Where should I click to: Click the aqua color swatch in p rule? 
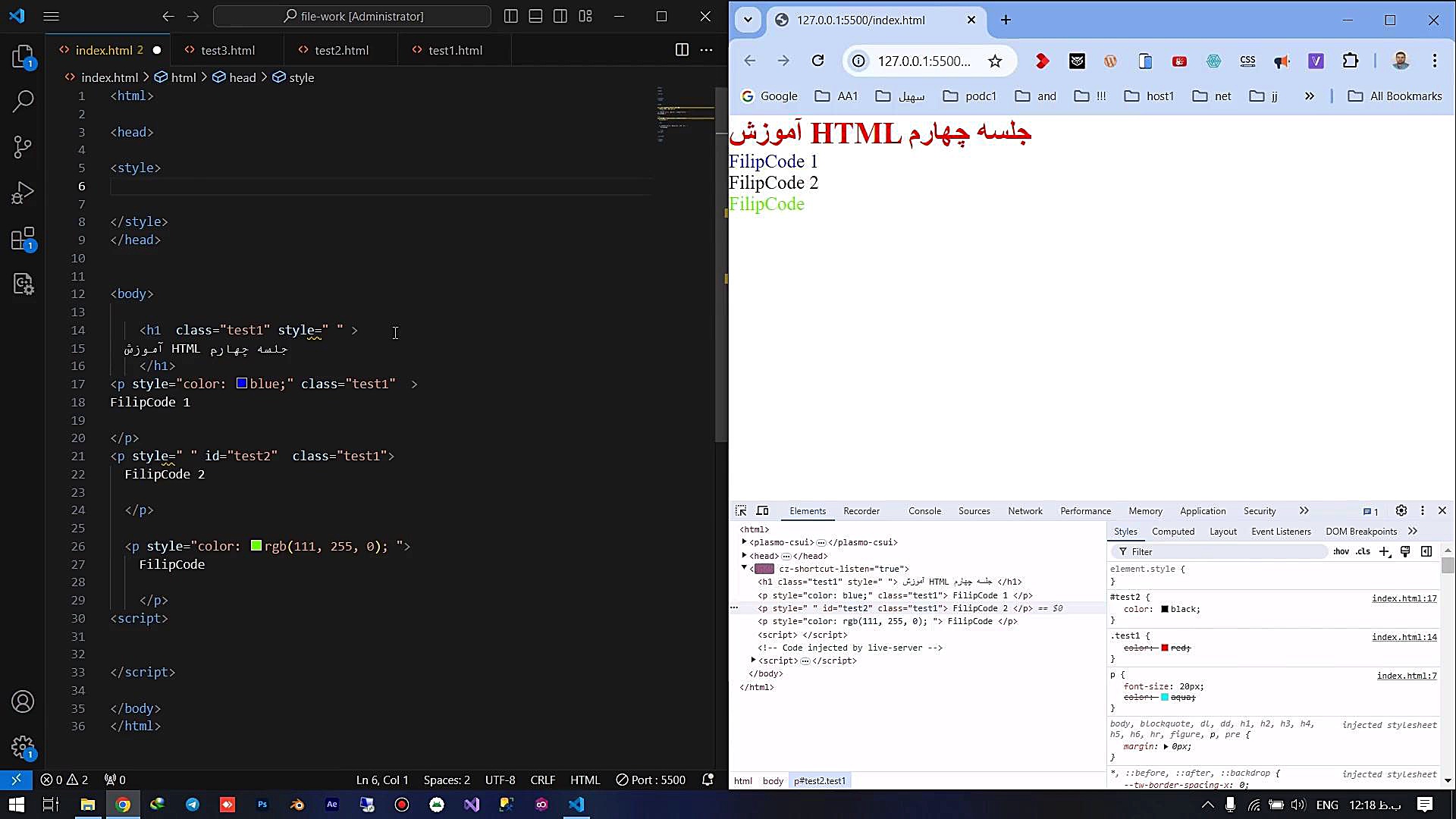pos(1165,698)
